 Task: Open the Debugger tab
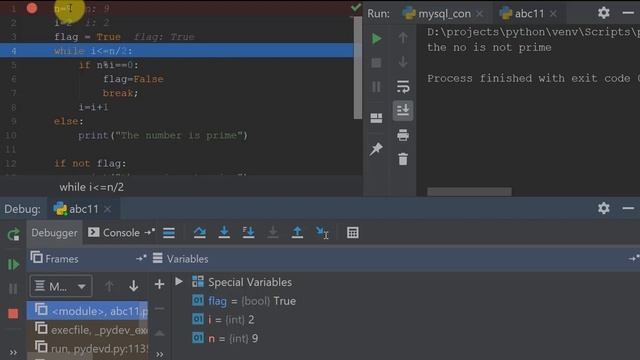(x=54, y=233)
